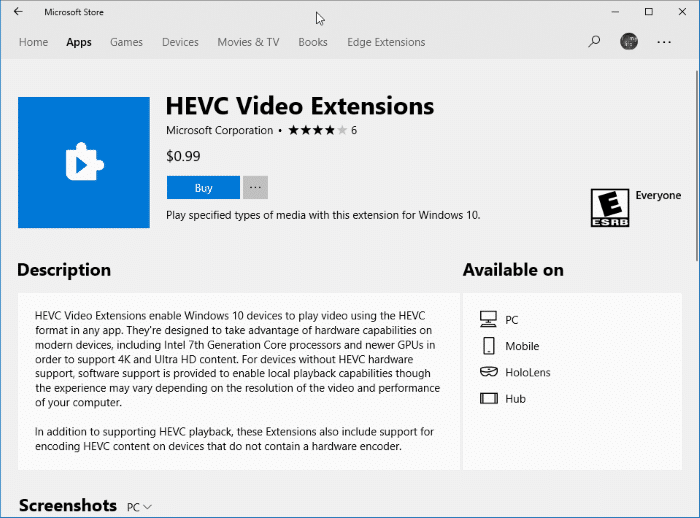The height and width of the screenshot is (518, 700).
Task: Click the HEVC Video Extensions app tile icon
Action: [x=84, y=163]
